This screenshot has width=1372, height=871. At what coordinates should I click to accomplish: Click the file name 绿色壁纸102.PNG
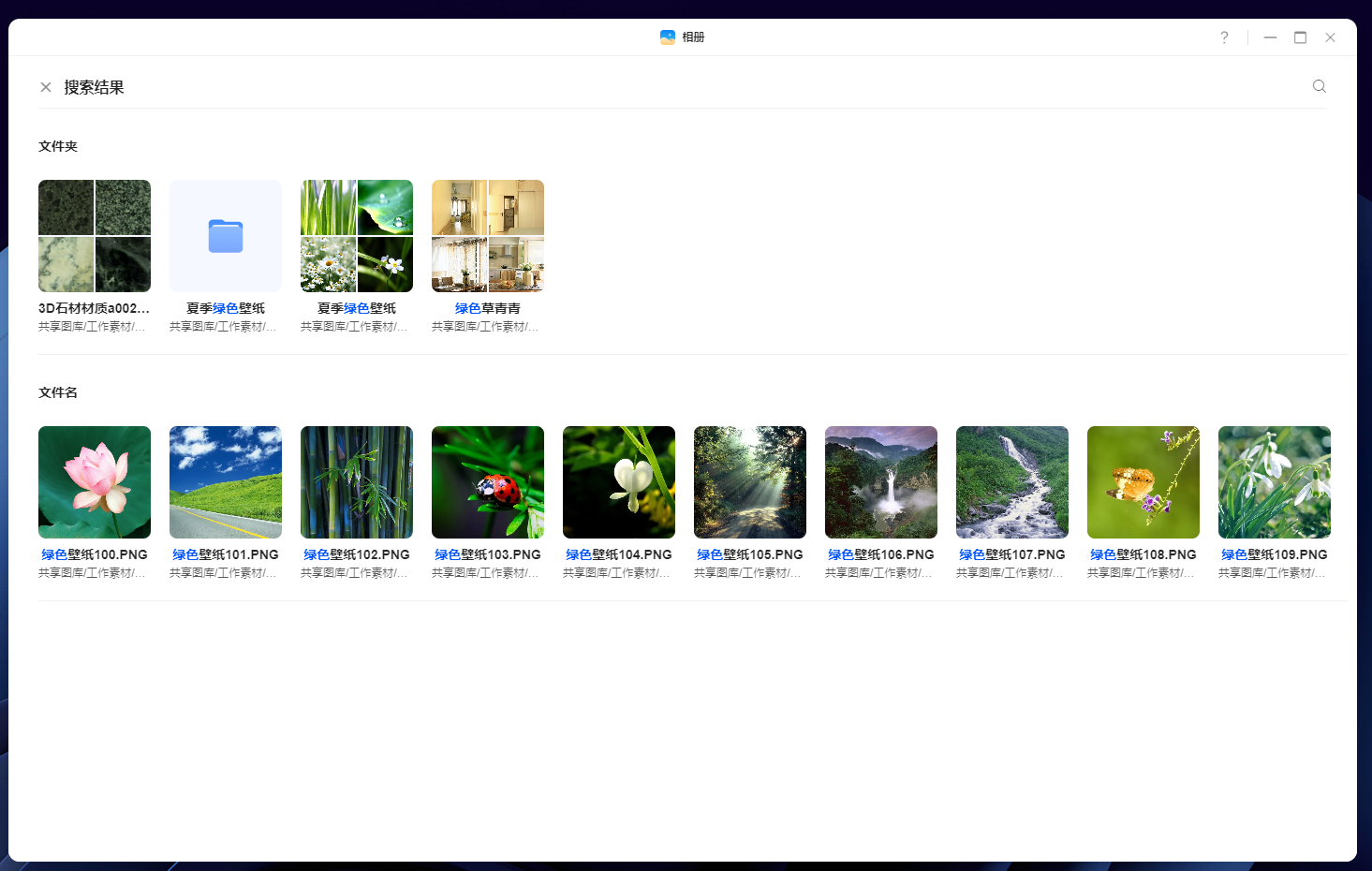pyautogui.click(x=357, y=554)
